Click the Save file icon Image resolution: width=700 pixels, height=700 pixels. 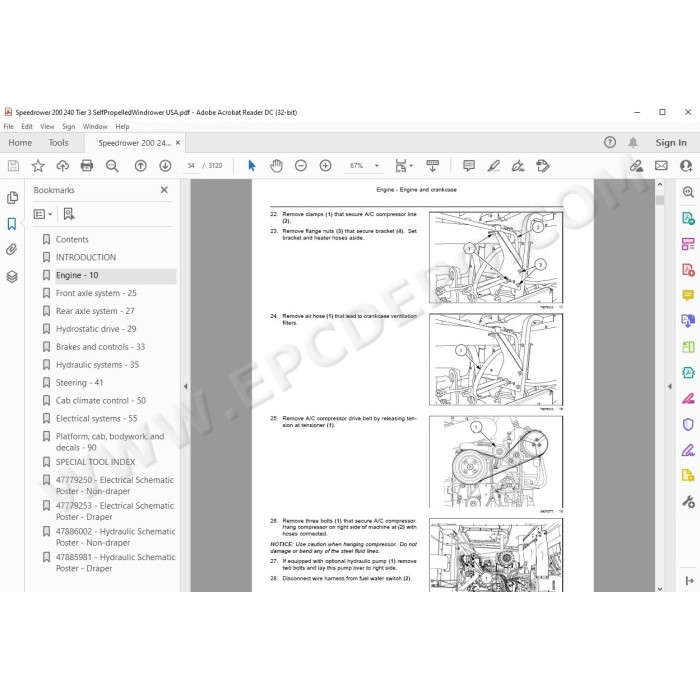13,166
